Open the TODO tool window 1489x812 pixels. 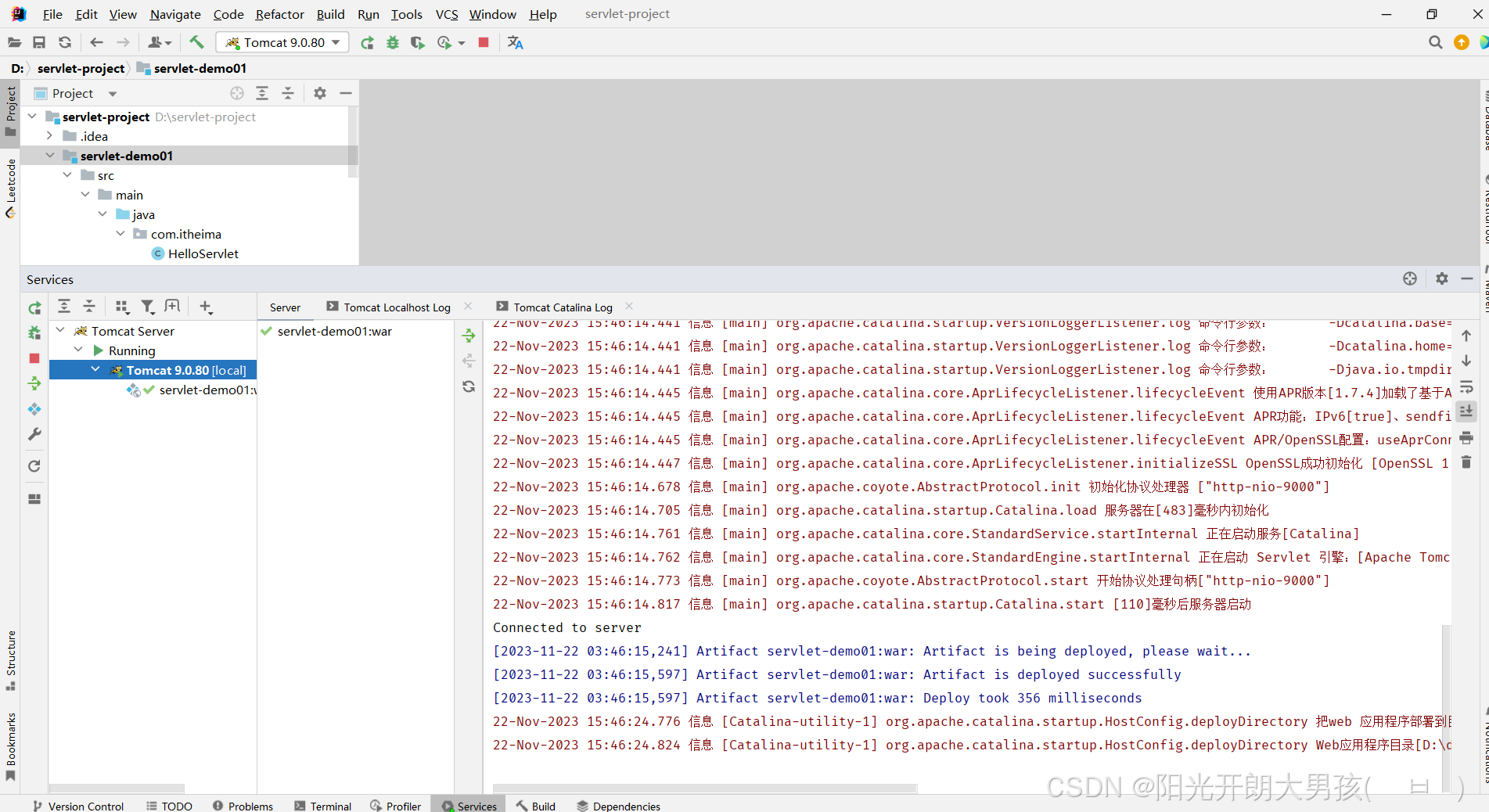(x=170, y=806)
